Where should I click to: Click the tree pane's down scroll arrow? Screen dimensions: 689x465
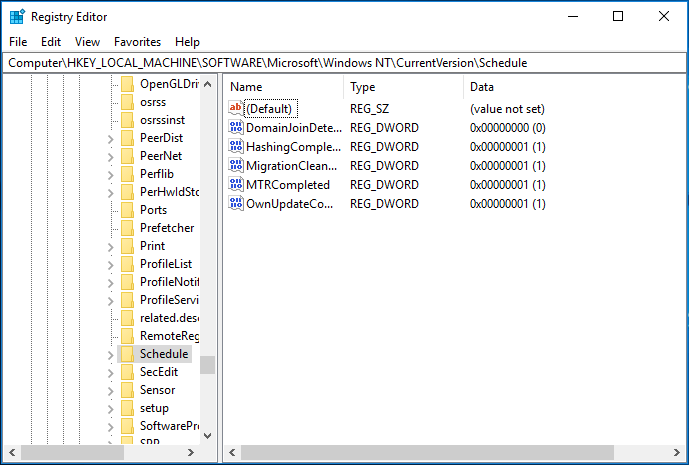[x=207, y=436]
